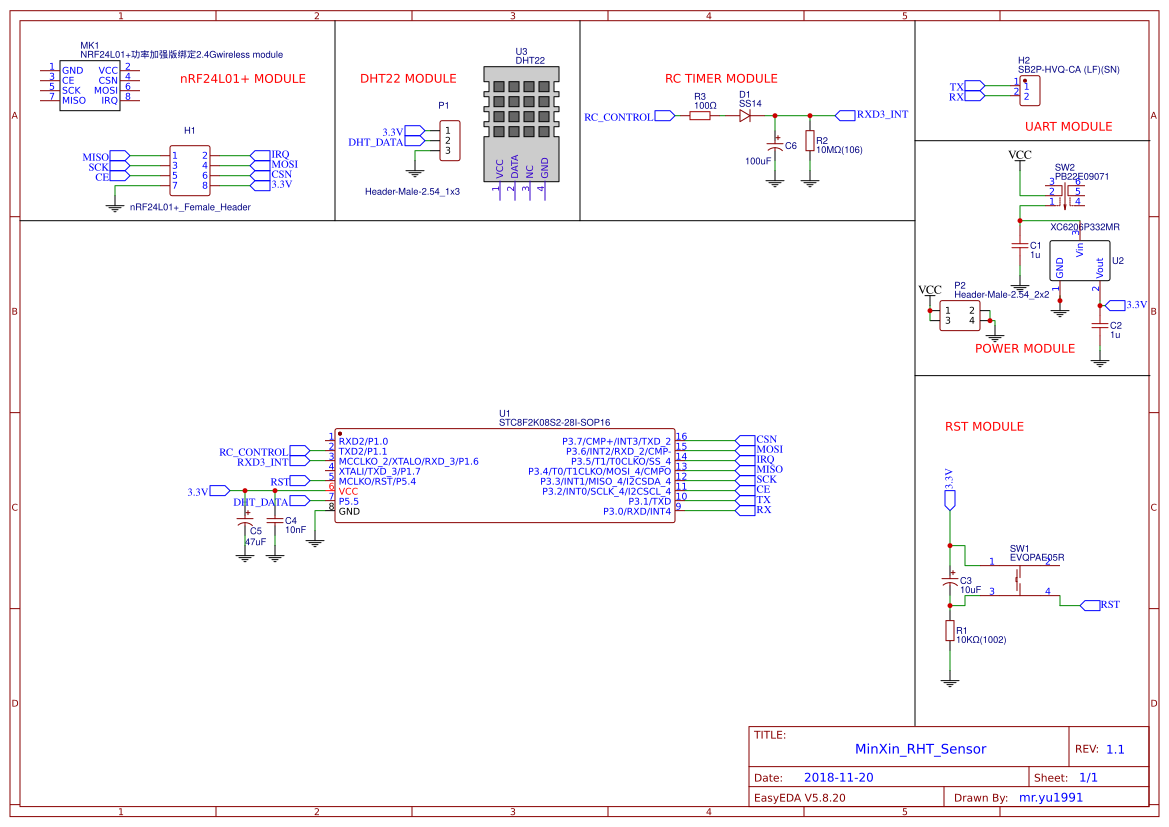
Task: Select the 100Ω resistor R3
Action: 700,115
